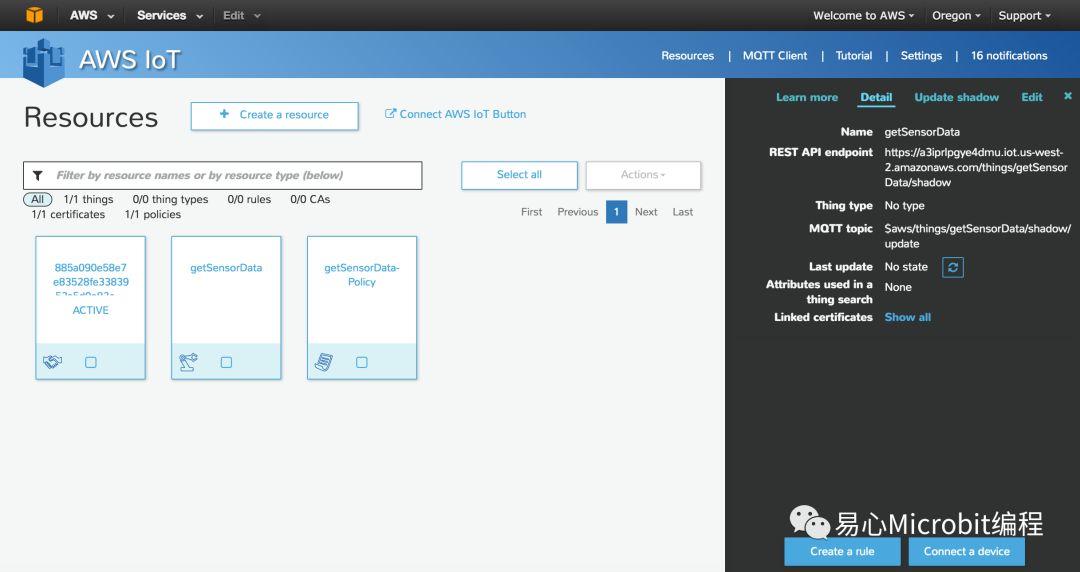Select the All filter pill
This screenshot has width=1080, height=572.
(x=37, y=199)
